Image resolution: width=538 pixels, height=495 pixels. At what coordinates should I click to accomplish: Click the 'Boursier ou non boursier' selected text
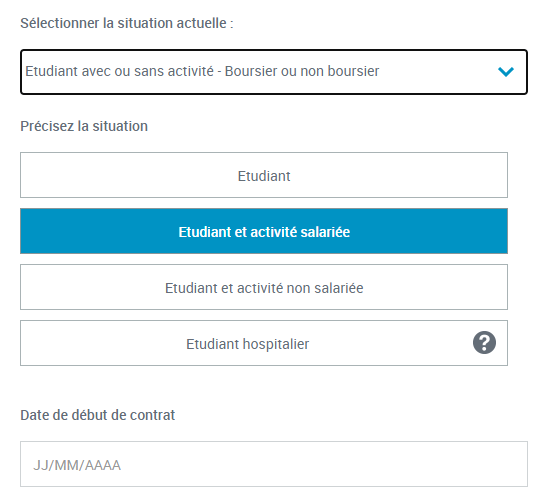tap(302, 71)
